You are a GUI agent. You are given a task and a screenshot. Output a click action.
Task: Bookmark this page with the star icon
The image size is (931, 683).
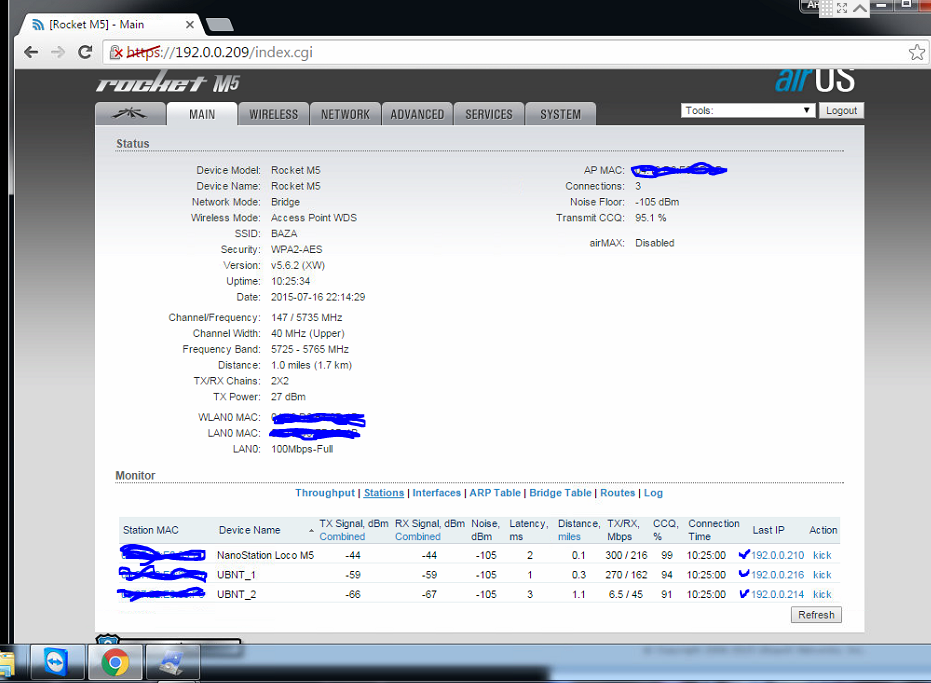(916, 52)
